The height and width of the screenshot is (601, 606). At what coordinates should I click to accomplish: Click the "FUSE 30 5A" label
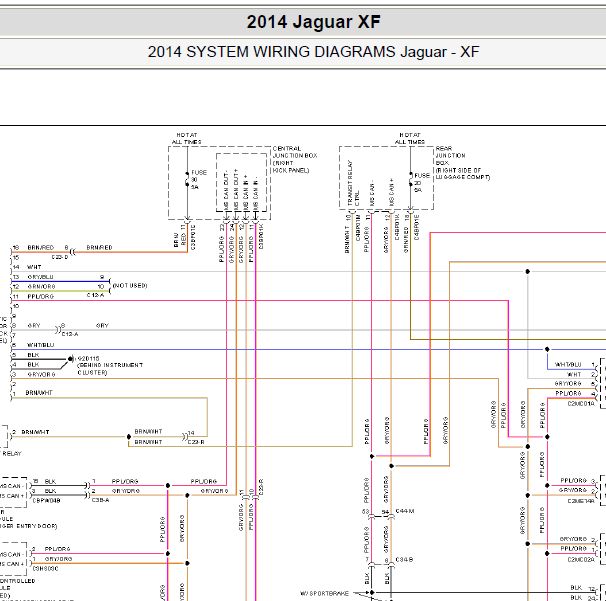(x=199, y=180)
